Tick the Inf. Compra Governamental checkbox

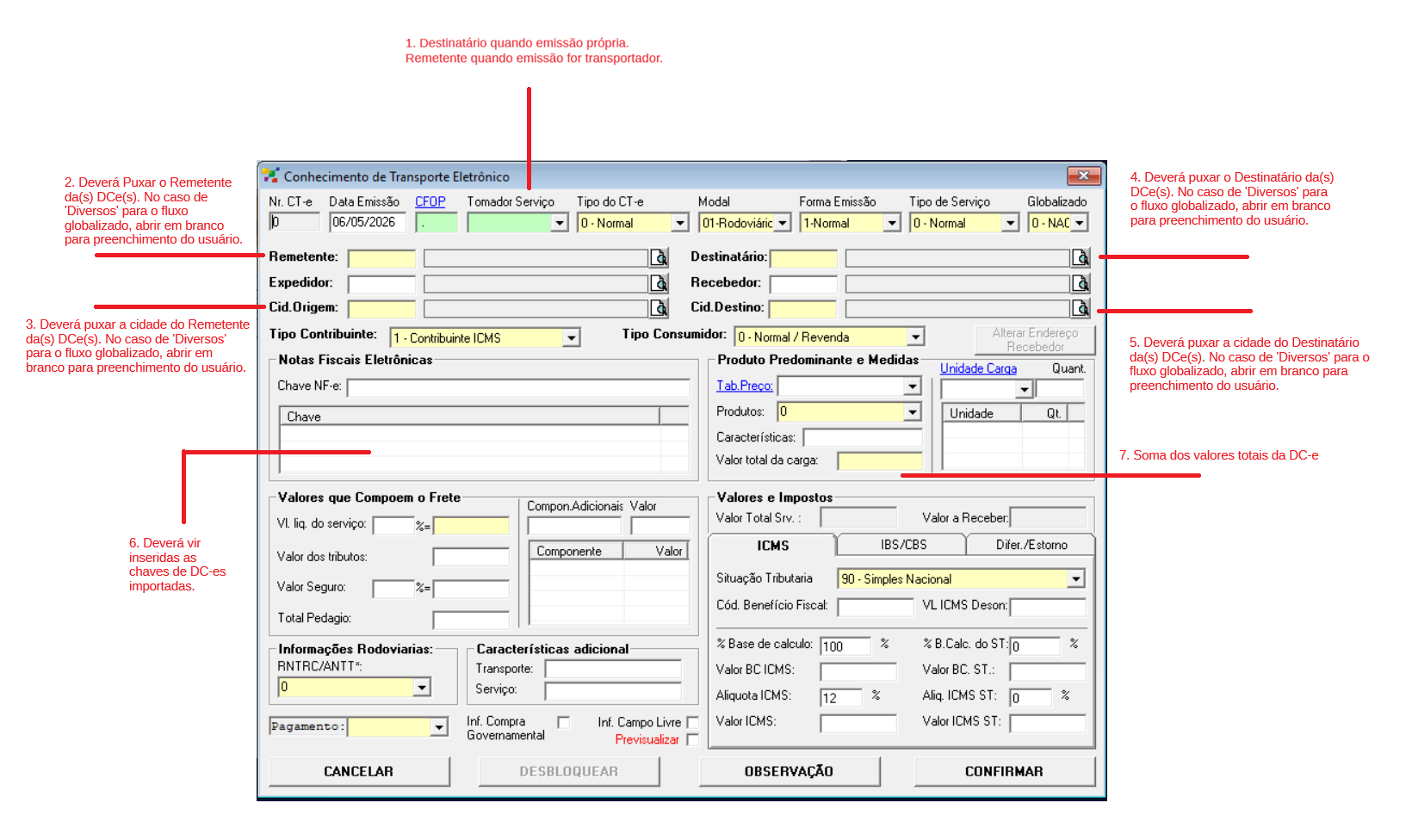[564, 722]
